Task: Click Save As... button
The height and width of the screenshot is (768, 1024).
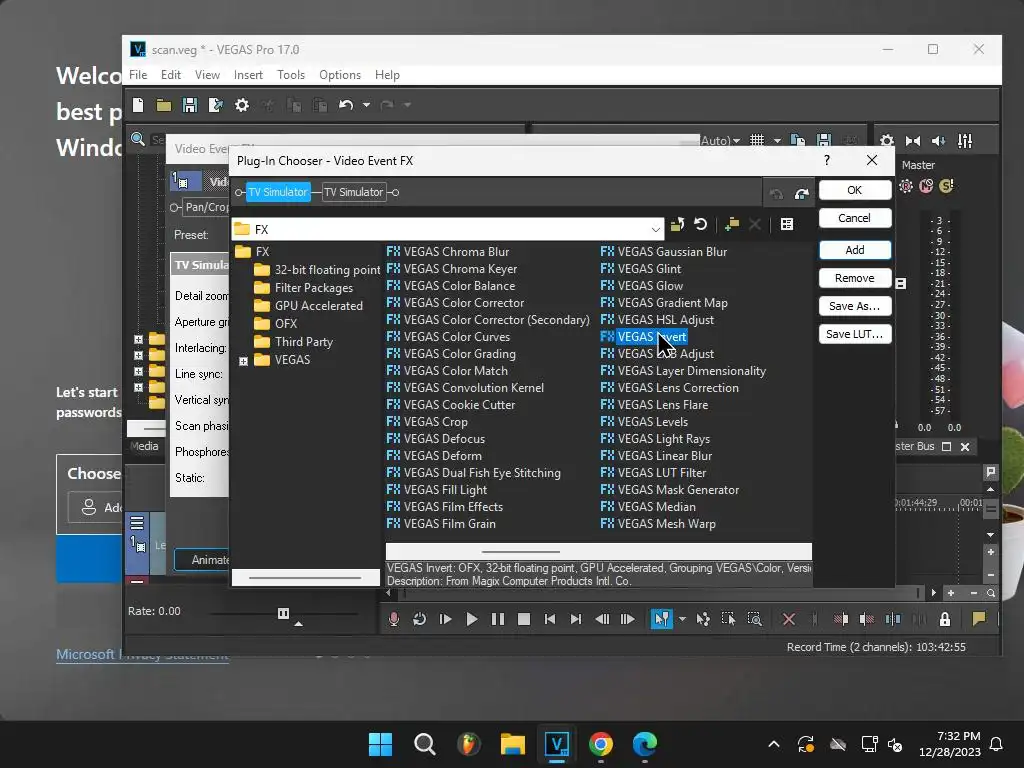Action: click(854, 306)
